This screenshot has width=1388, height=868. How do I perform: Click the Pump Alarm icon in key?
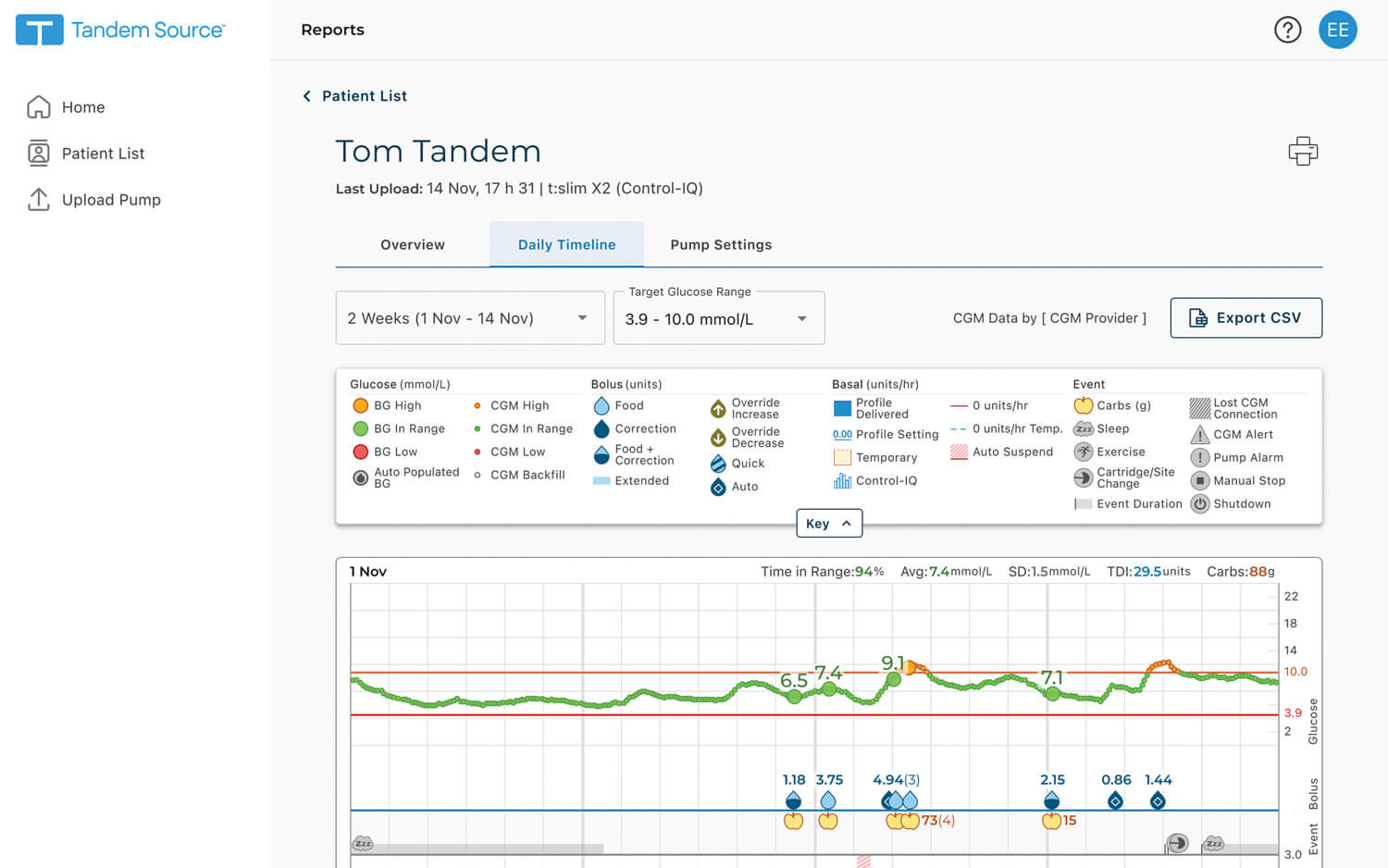point(1200,457)
